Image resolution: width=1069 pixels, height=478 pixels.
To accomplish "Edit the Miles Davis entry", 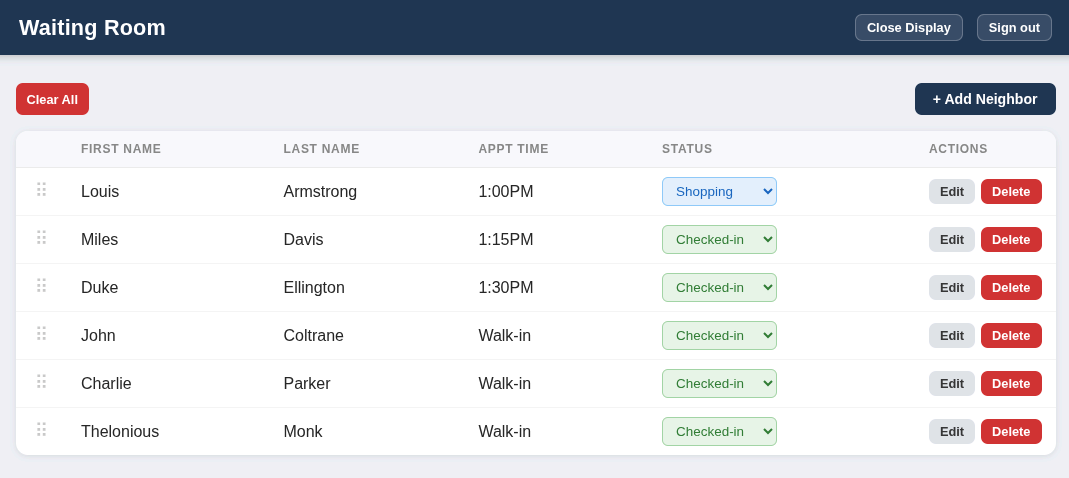I will pyautogui.click(x=952, y=239).
